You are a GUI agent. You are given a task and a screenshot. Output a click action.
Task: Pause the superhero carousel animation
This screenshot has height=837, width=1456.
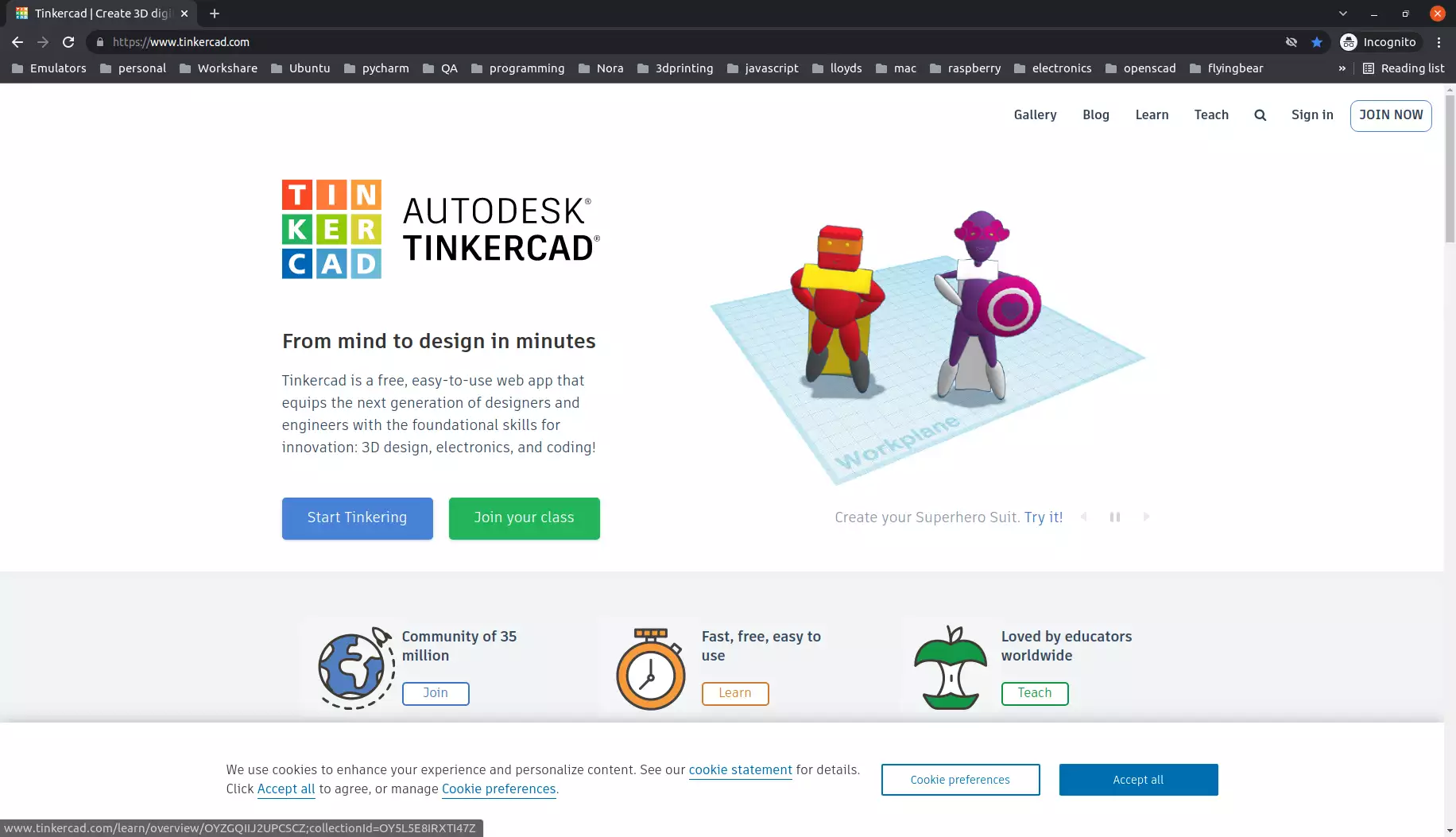(1115, 517)
